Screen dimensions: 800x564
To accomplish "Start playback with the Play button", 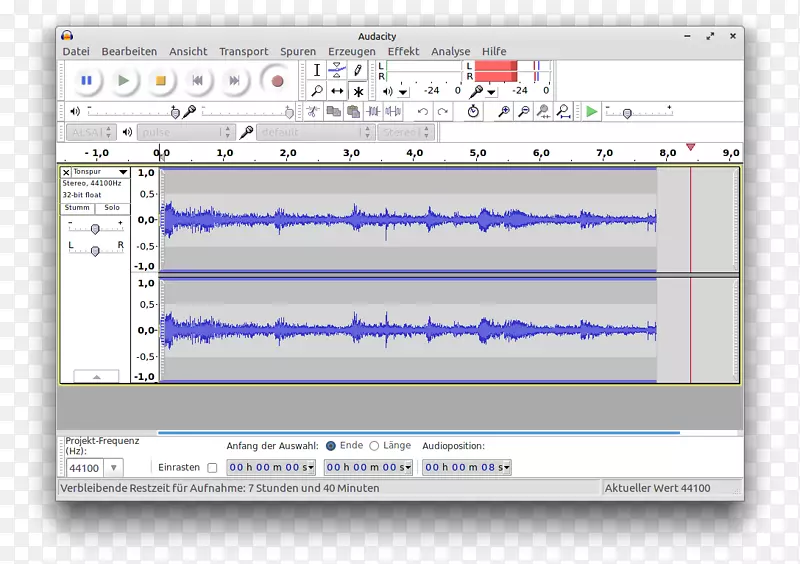I will coord(123,81).
